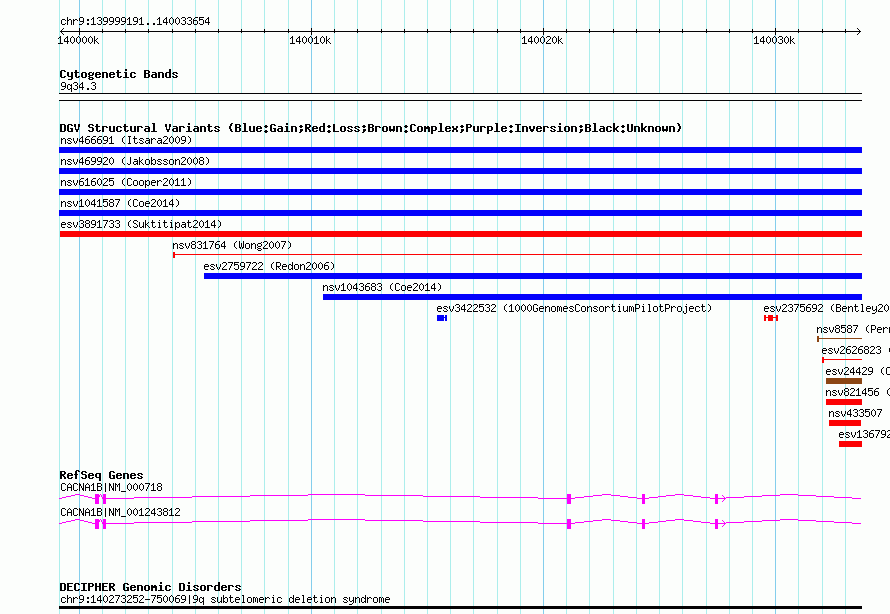Open the nsv469920 (Jakobsson2008) variant label
890x614 pixels.
[135, 161]
